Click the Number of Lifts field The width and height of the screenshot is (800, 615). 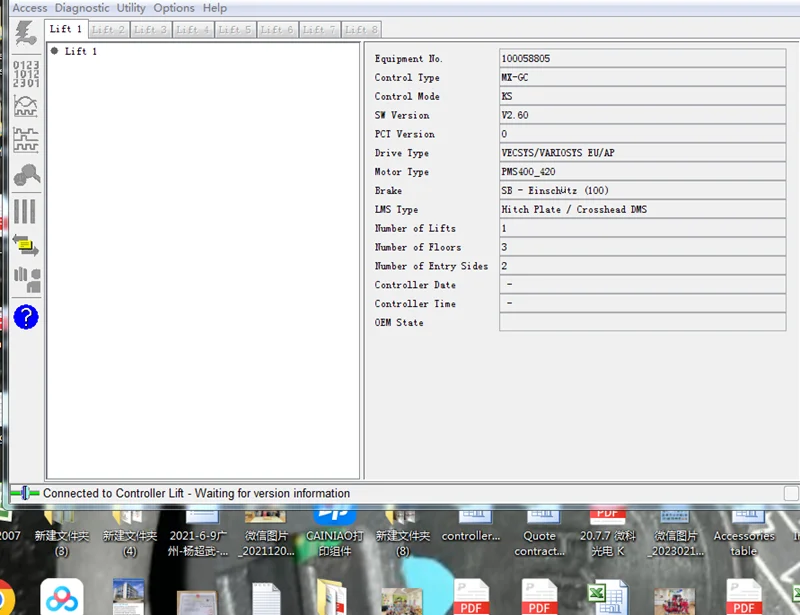click(x=642, y=228)
